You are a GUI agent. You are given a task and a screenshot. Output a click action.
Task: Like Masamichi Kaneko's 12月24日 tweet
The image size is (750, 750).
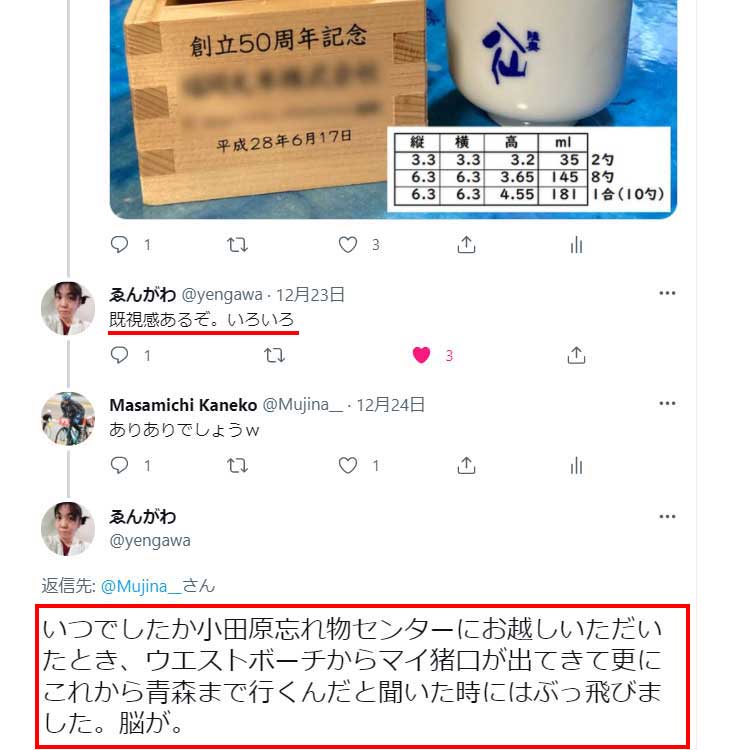348,465
